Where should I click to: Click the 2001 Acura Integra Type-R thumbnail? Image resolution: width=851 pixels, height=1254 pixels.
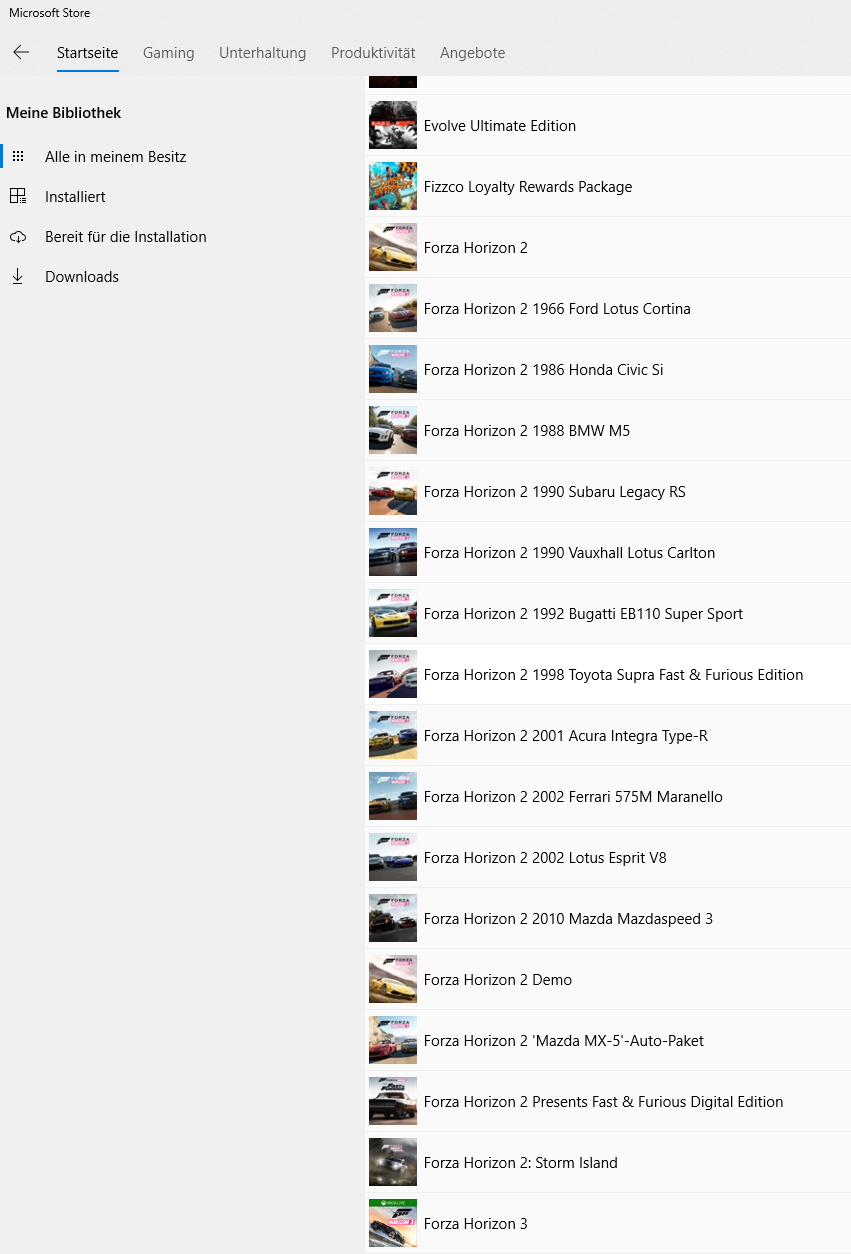point(393,735)
